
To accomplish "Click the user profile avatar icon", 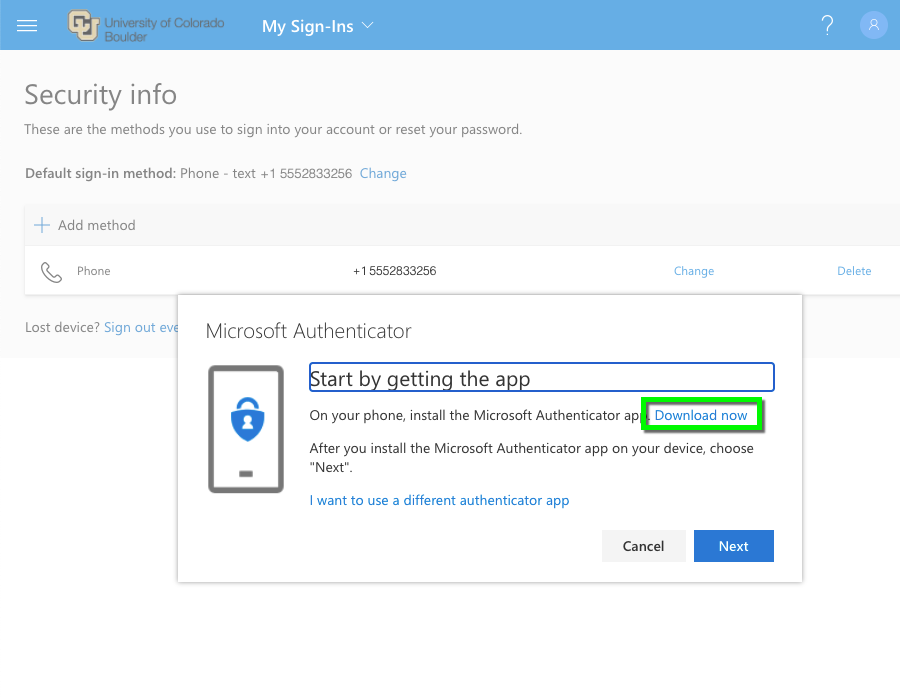I will 874,25.
